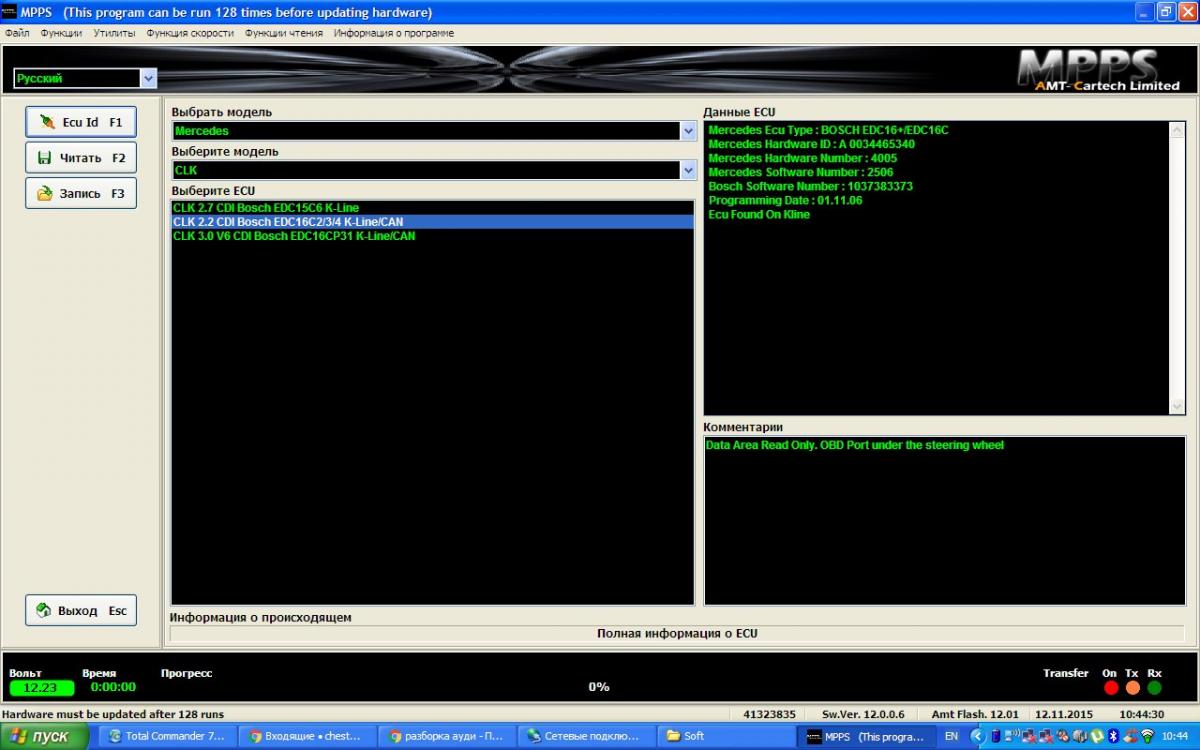The height and width of the screenshot is (750, 1200).
Task: Click the battery tray icon
Action: [x=996, y=736]
